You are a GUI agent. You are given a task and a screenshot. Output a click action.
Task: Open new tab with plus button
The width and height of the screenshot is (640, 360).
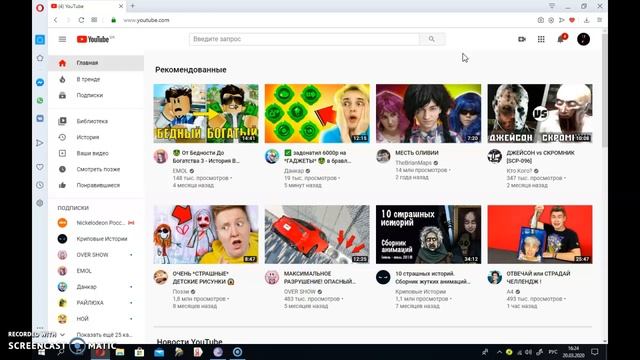(133, 6)
